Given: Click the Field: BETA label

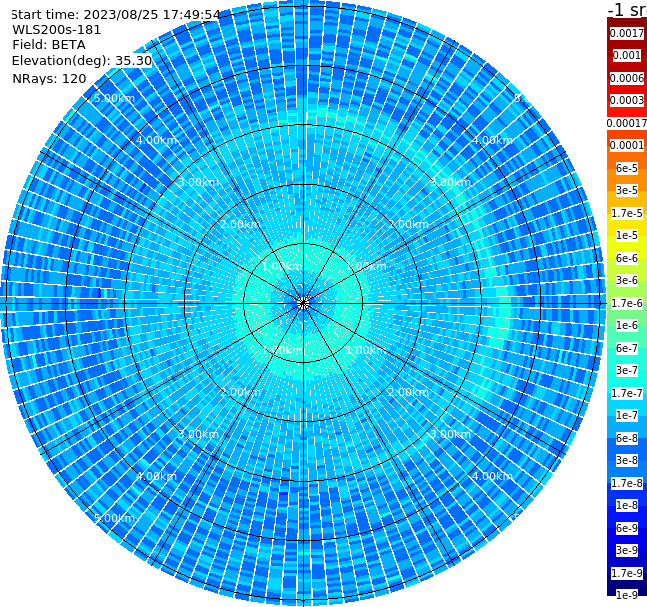Looking at the screenshot, I should [49, 45].
